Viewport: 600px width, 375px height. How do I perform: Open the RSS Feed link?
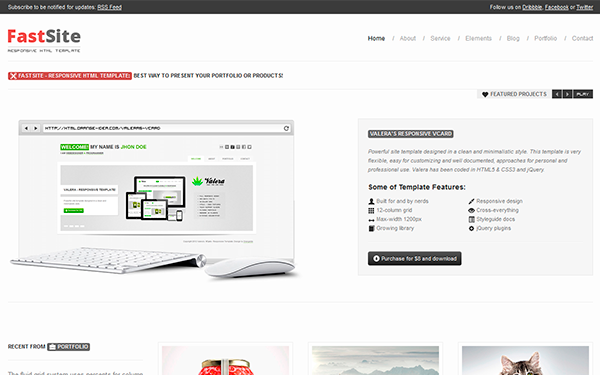pos(109,7)
